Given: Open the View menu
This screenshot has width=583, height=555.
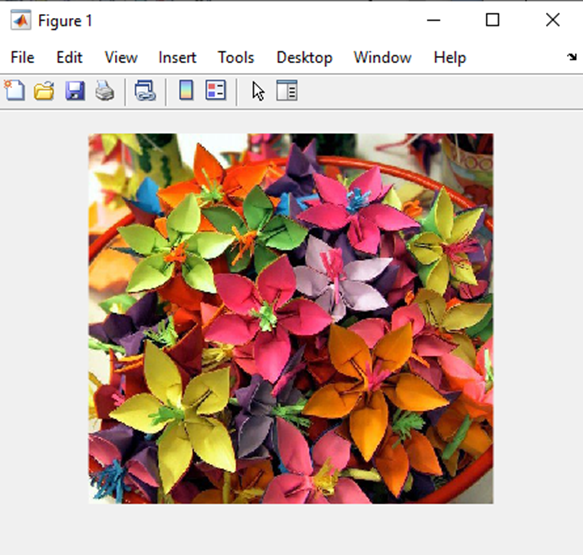Looking at the screenshot, I should pyautogui.click(x=121, y=58).
